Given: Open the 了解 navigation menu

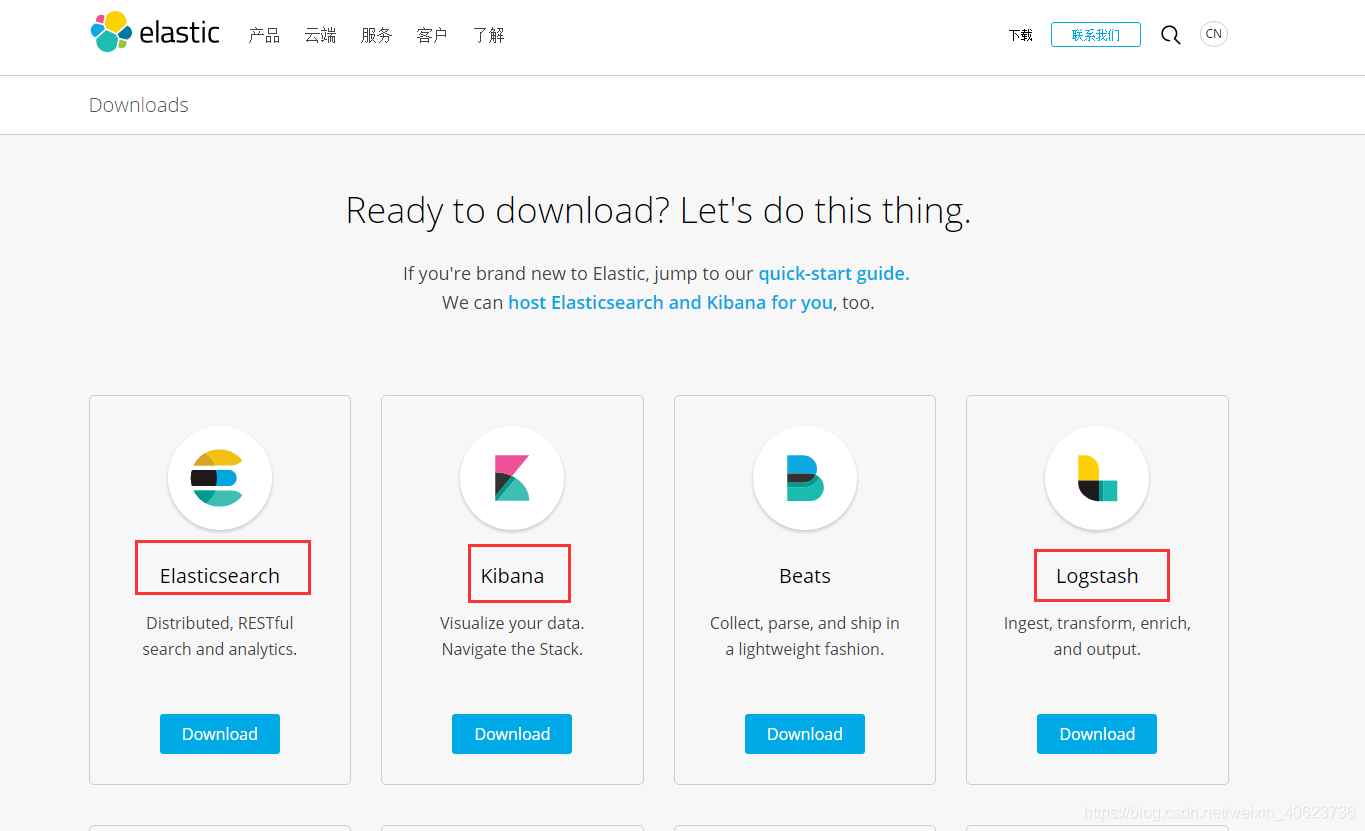Looking at the screenshot, I should [x=488, y=35].
